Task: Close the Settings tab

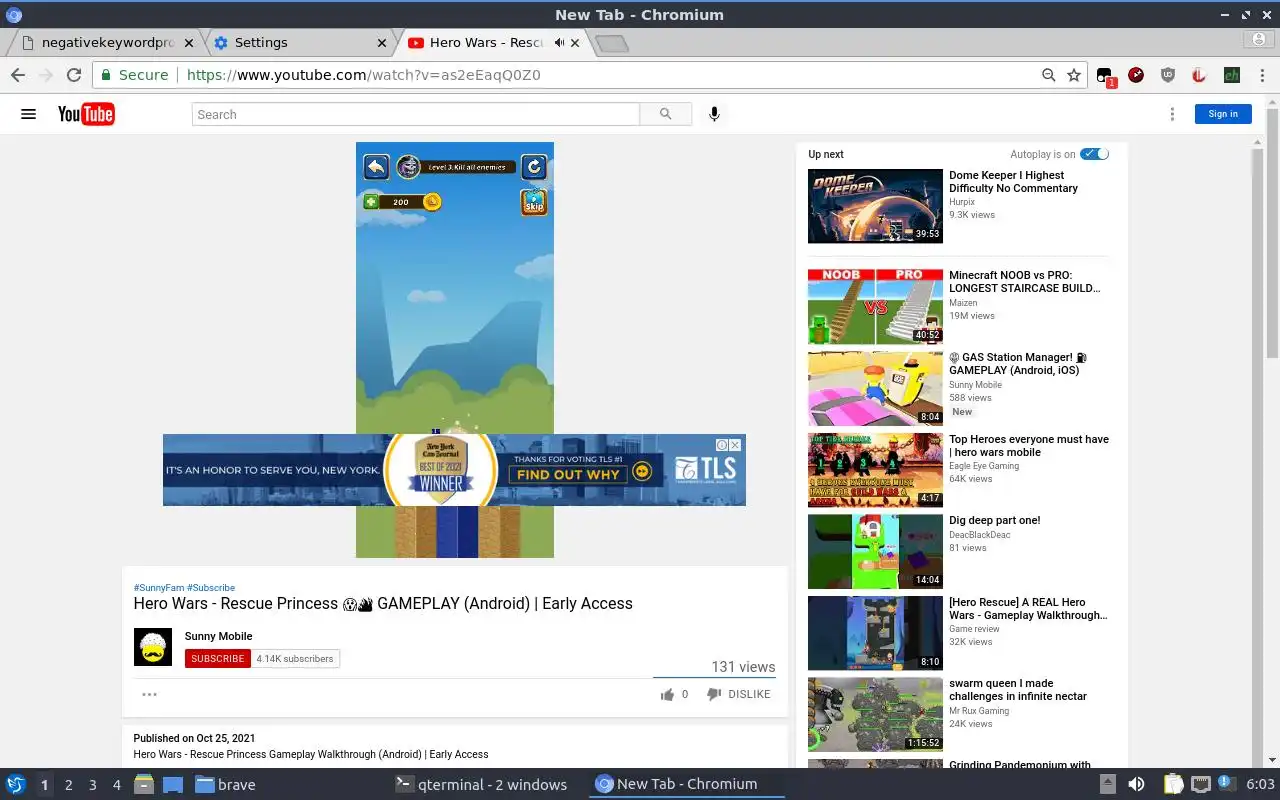Action: pyautogui.click(x=381, y=43)
